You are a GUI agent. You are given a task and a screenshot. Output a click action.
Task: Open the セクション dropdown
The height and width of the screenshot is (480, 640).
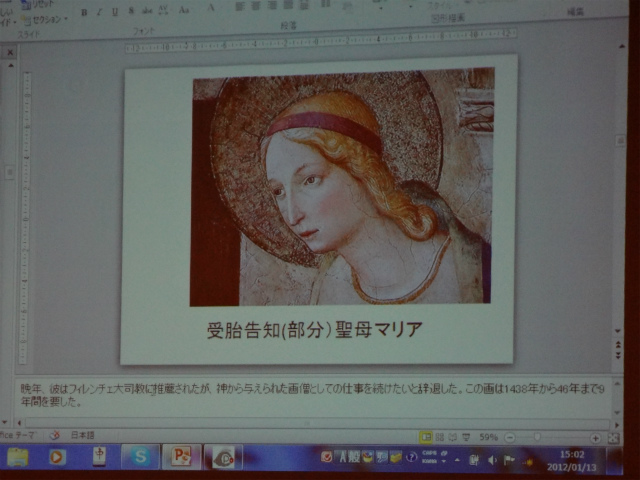point(45,19)
